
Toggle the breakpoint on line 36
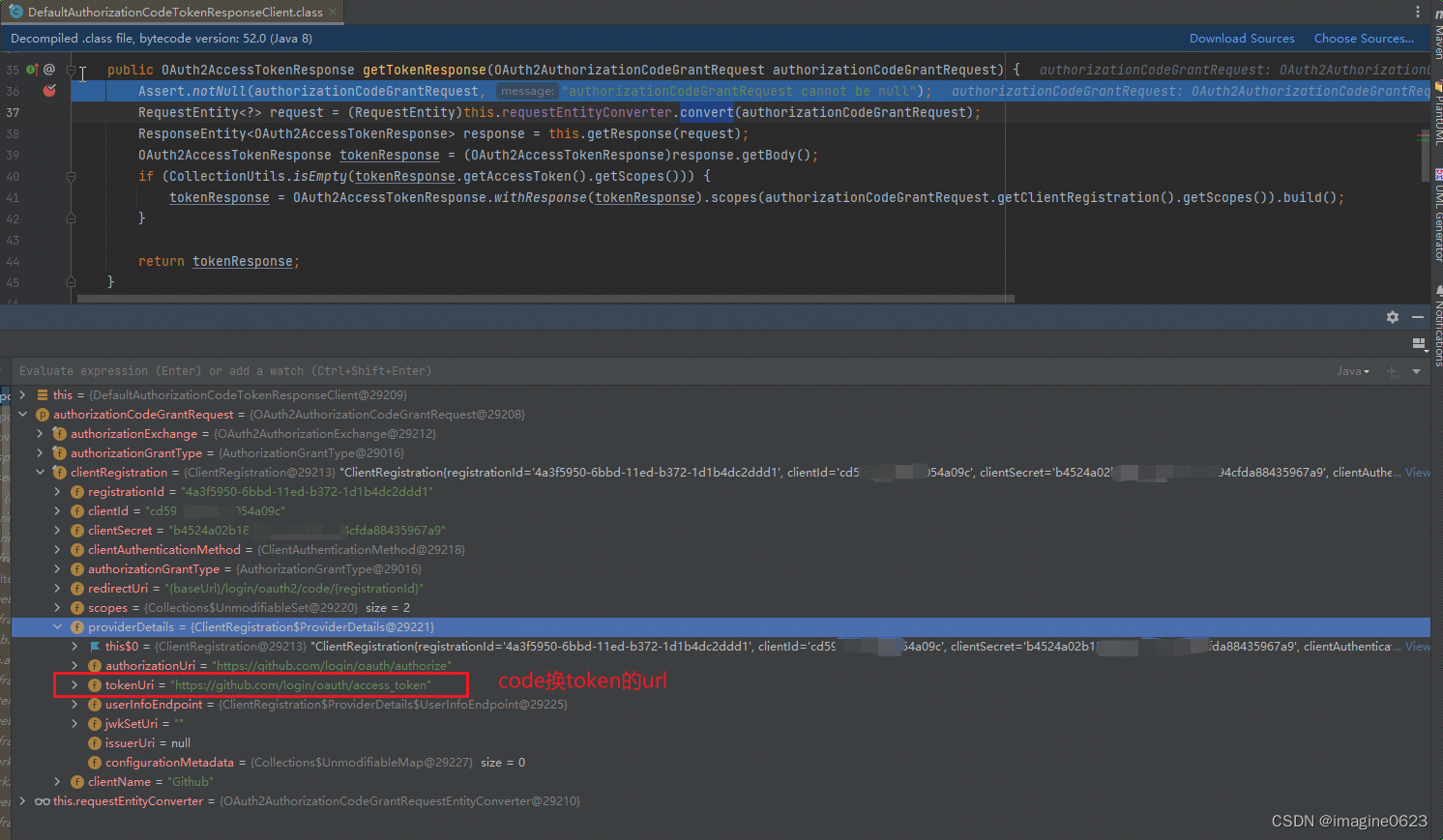click(49, 91)
